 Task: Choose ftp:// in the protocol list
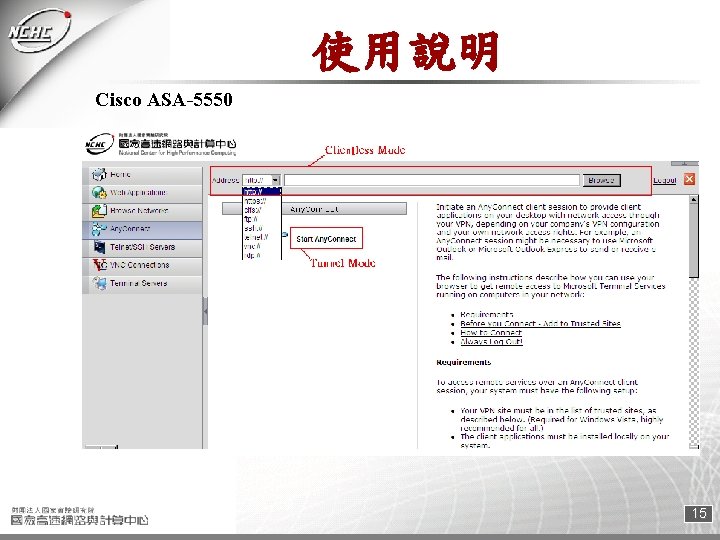coord(262,219)
